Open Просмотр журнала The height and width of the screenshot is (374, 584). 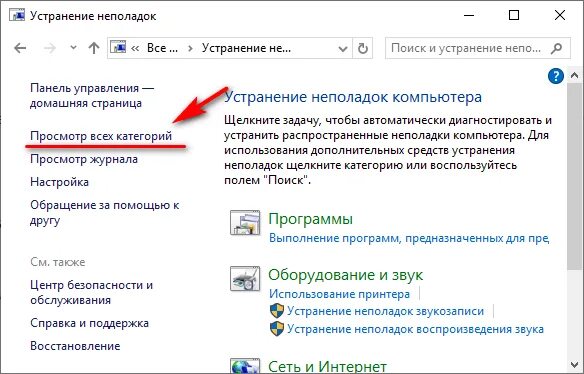tap(84, 159)
